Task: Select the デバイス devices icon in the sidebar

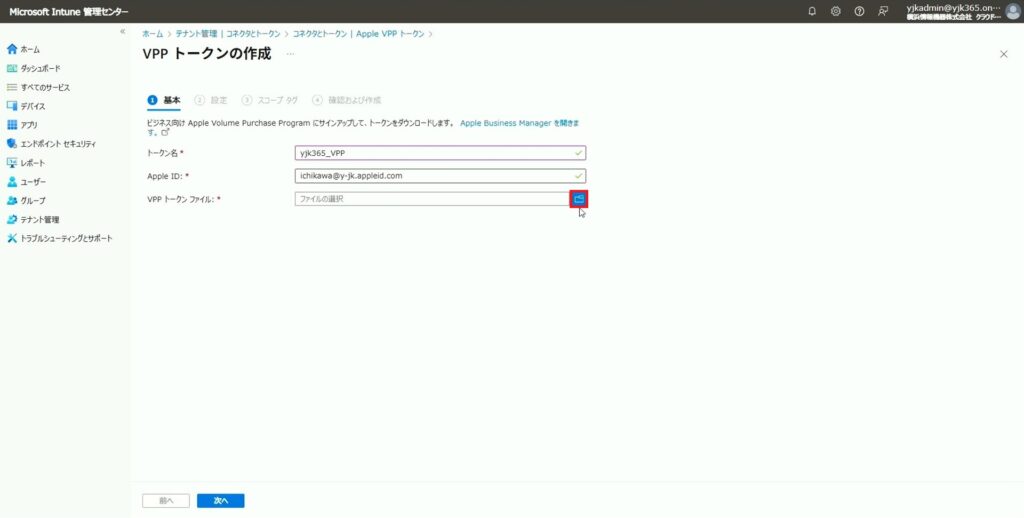Action: point(12,106)
